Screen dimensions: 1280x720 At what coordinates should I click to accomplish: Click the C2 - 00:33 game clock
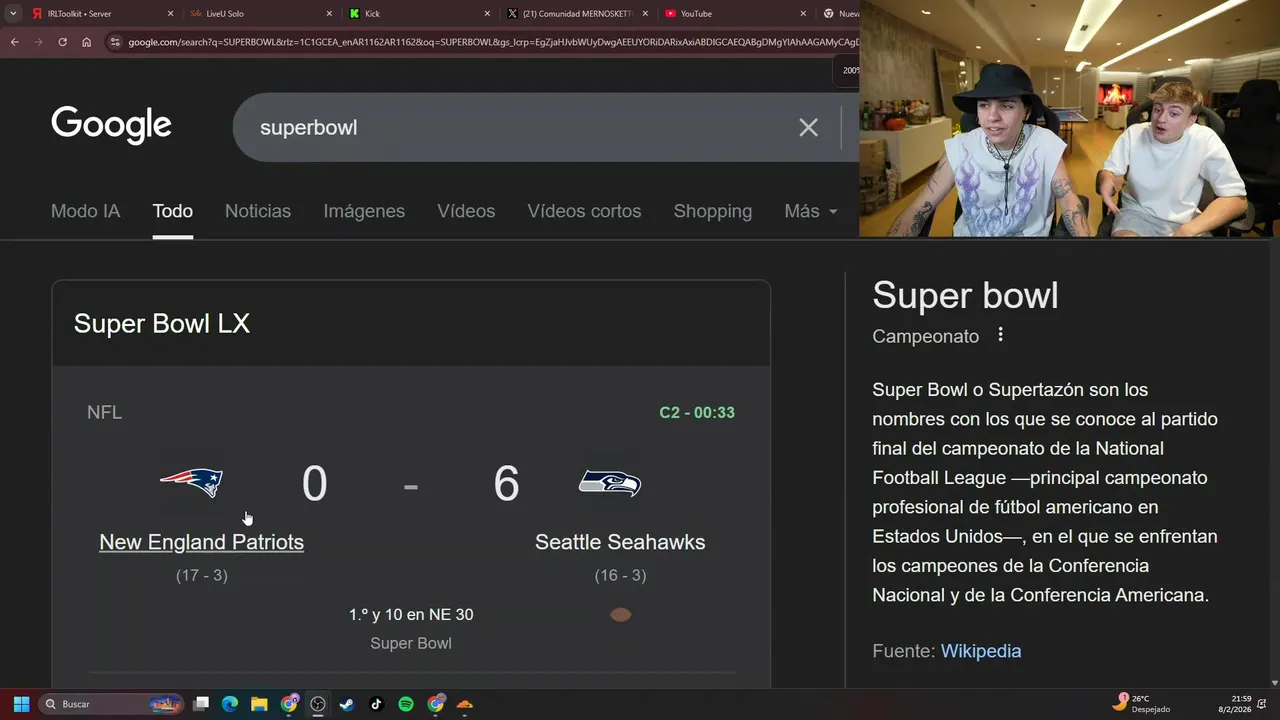[697, 412]
